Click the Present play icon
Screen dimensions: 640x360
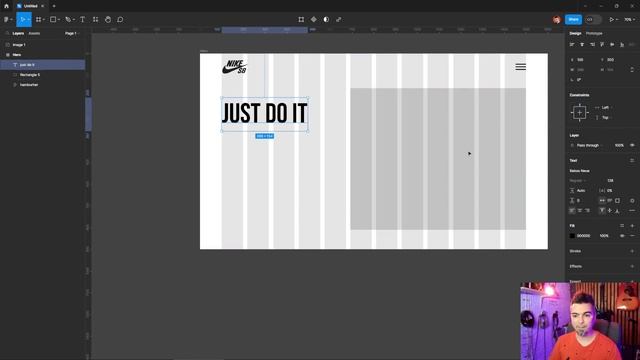pyautogui.click(x=611, y=19)
